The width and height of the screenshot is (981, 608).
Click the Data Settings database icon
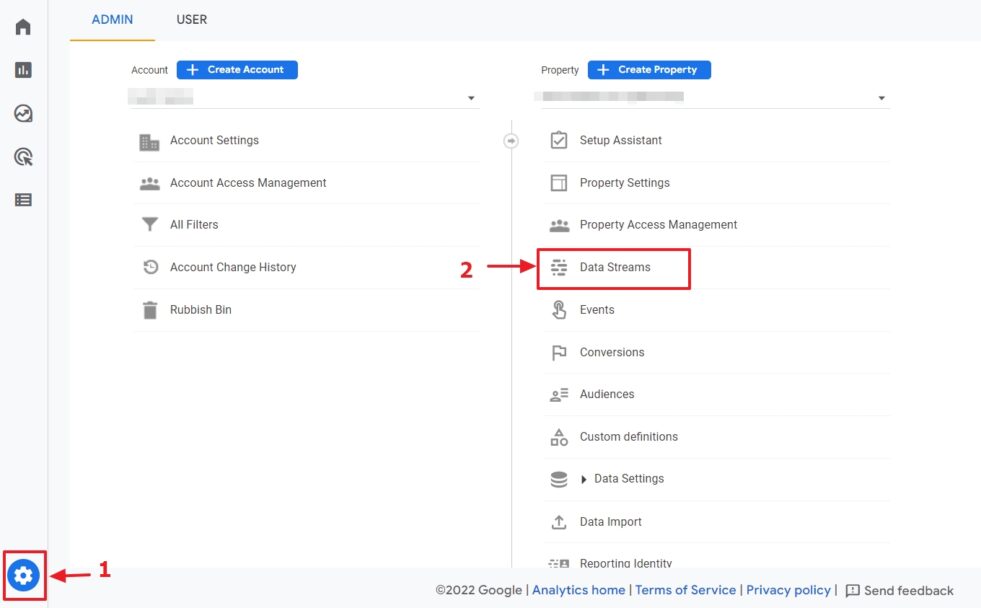[x=559, y=479]
